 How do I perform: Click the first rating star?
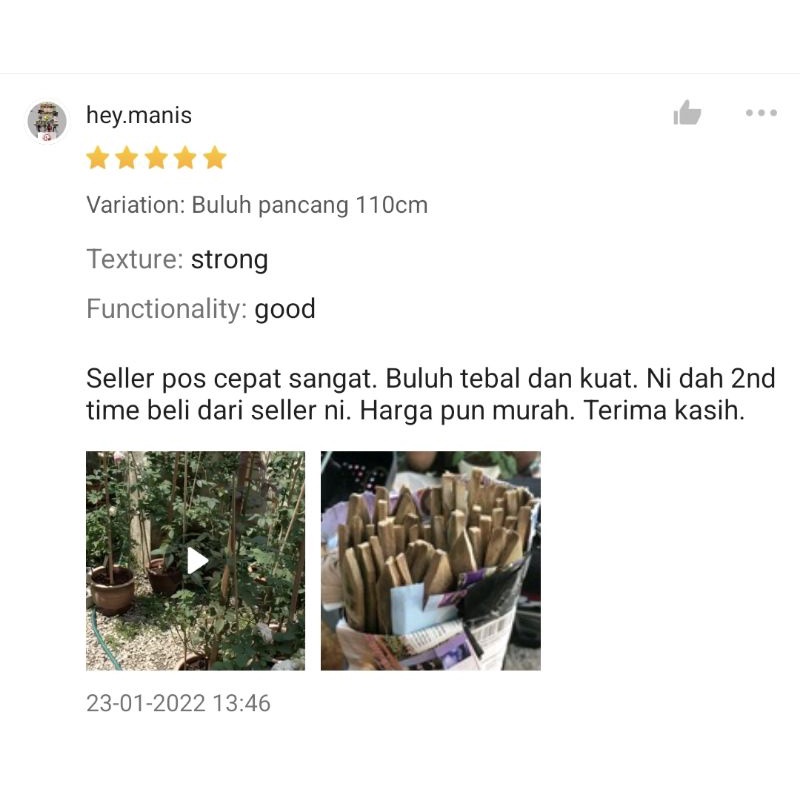click(97, 157)
